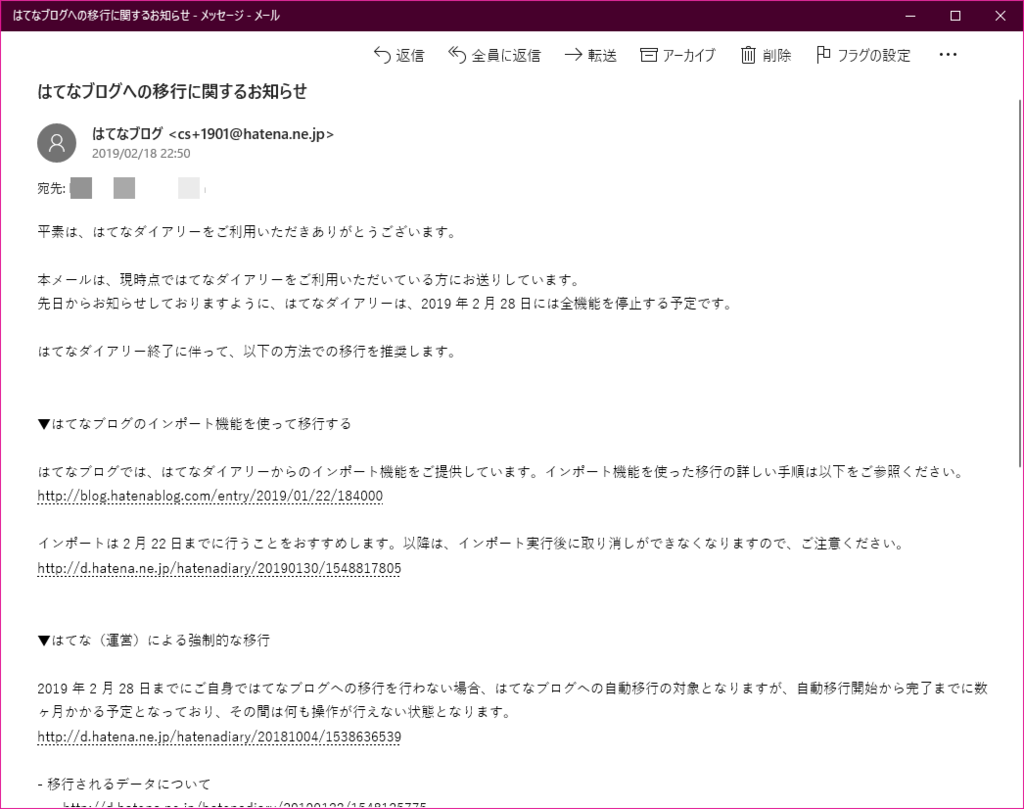Open the blog.hatenablog.com entry 184000 link

210,496
